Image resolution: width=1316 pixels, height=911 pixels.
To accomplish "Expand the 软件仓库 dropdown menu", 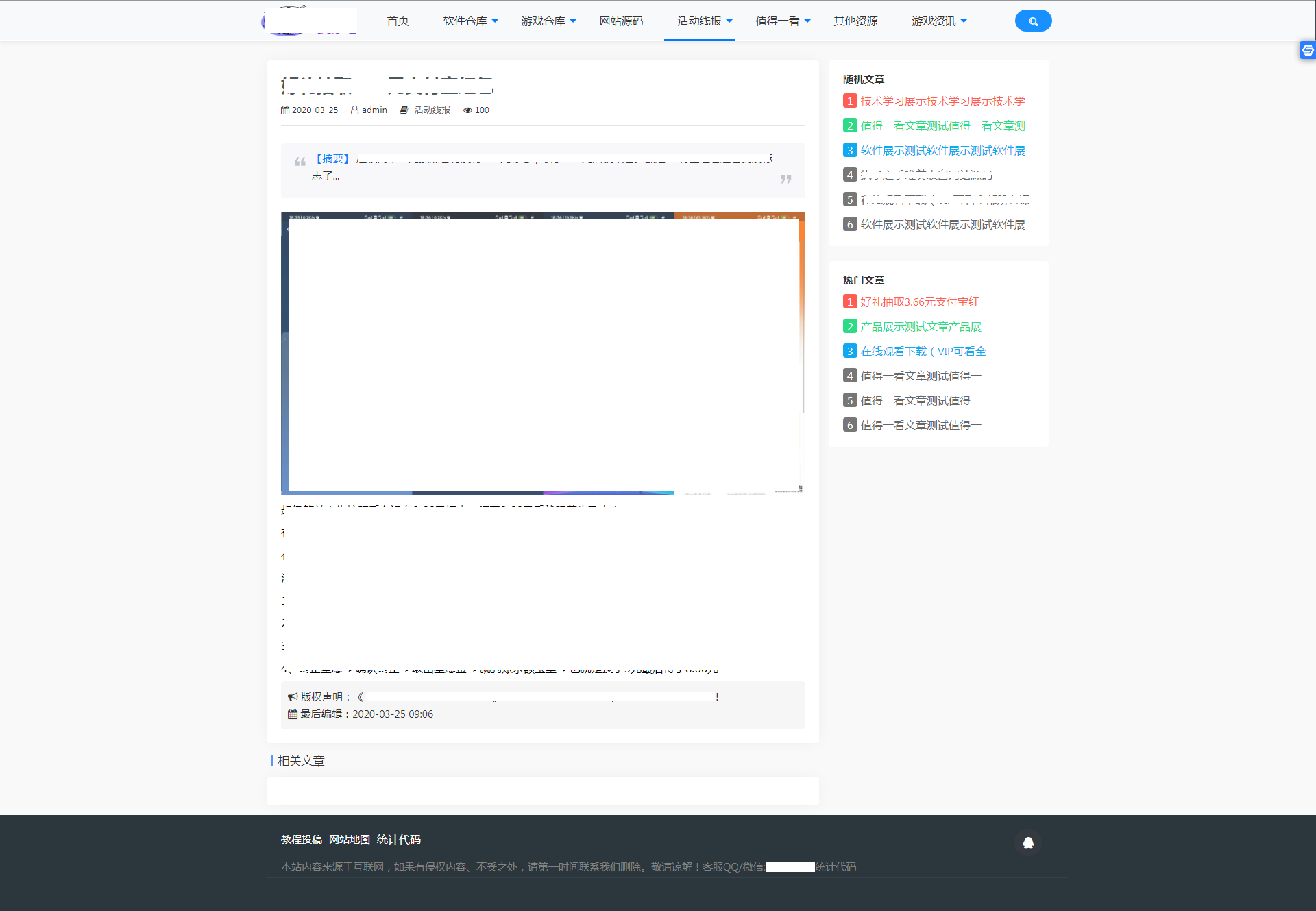I will (470, 21).
